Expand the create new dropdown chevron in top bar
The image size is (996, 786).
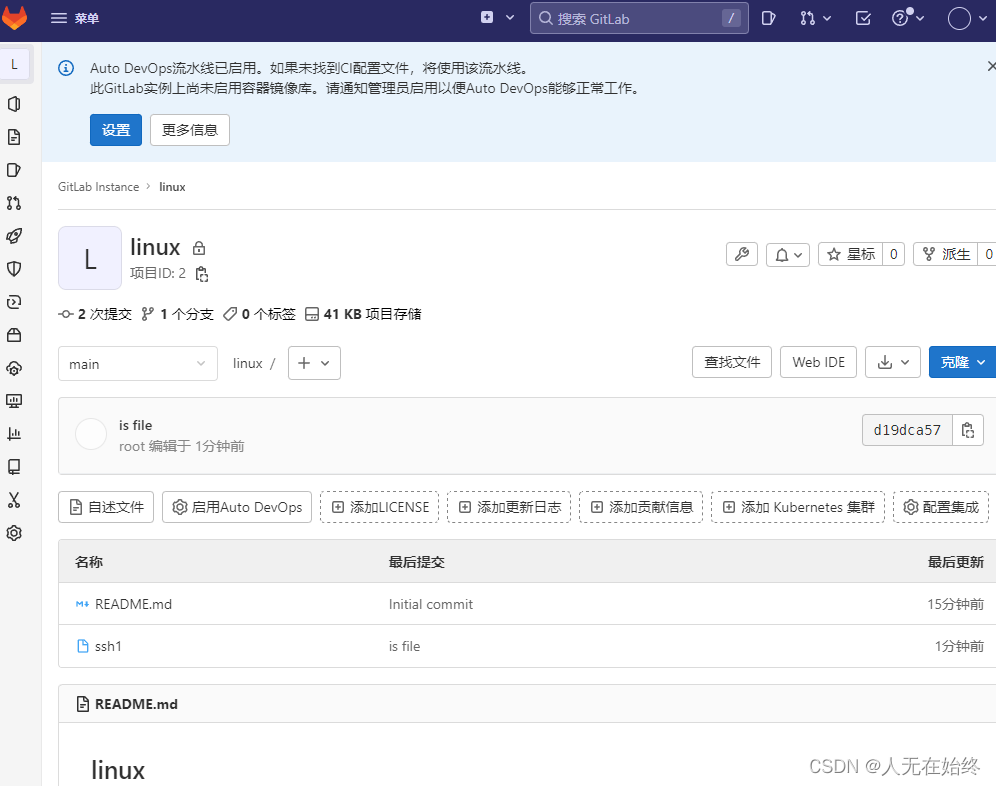(510, 18)
